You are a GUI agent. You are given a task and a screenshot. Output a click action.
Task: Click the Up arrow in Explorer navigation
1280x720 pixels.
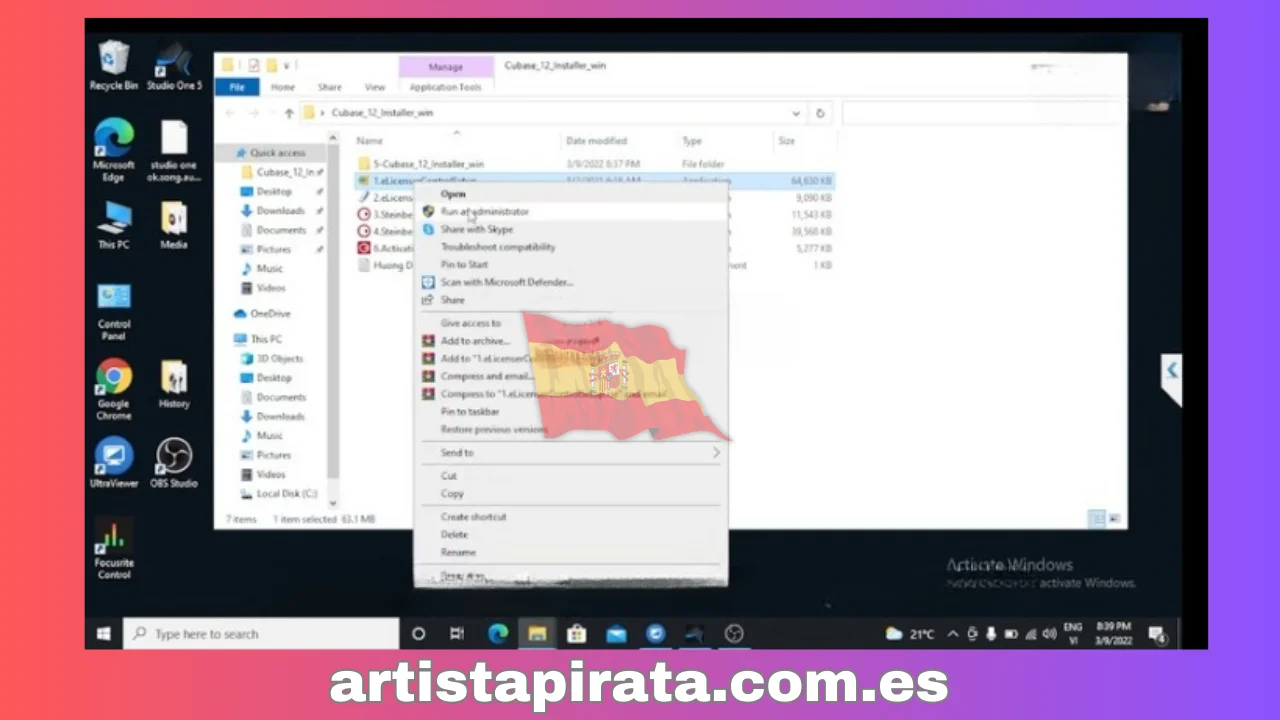click(289, 113)
